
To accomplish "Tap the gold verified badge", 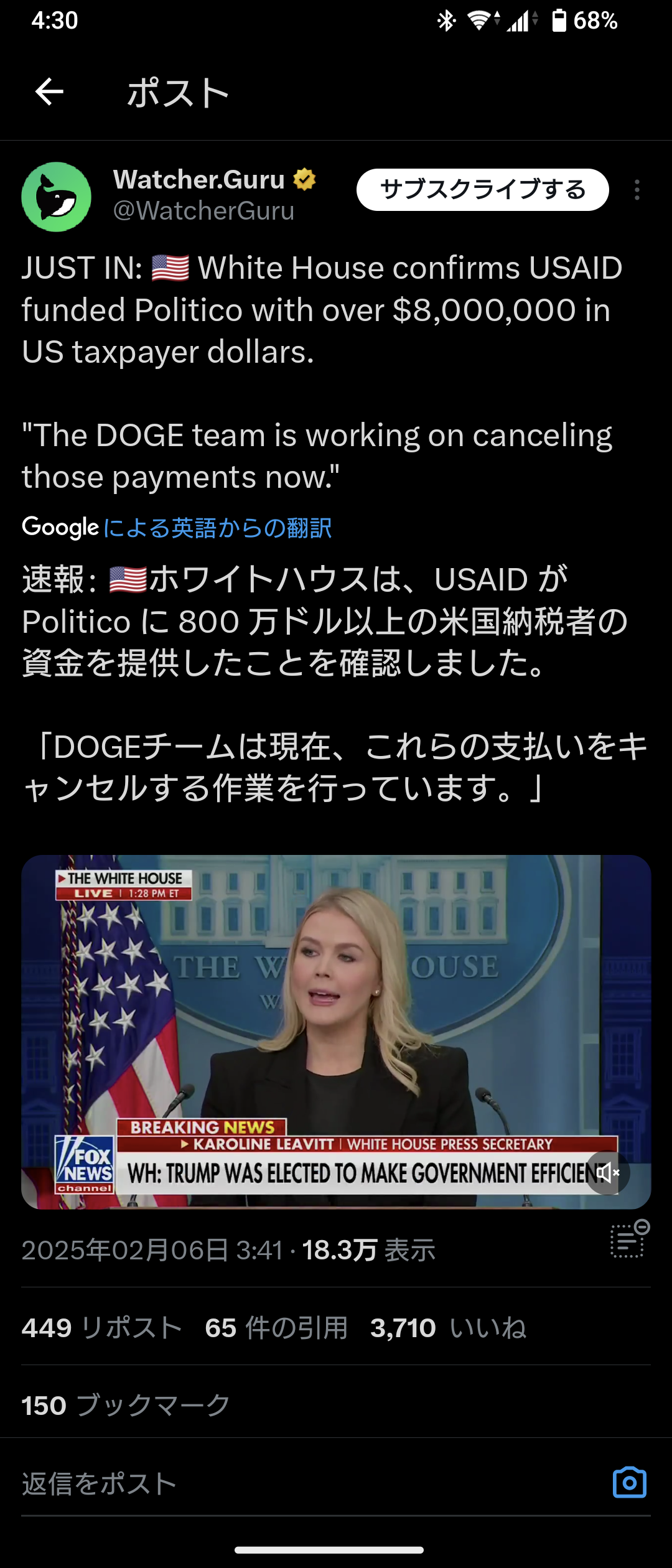I will click(304, 179).
